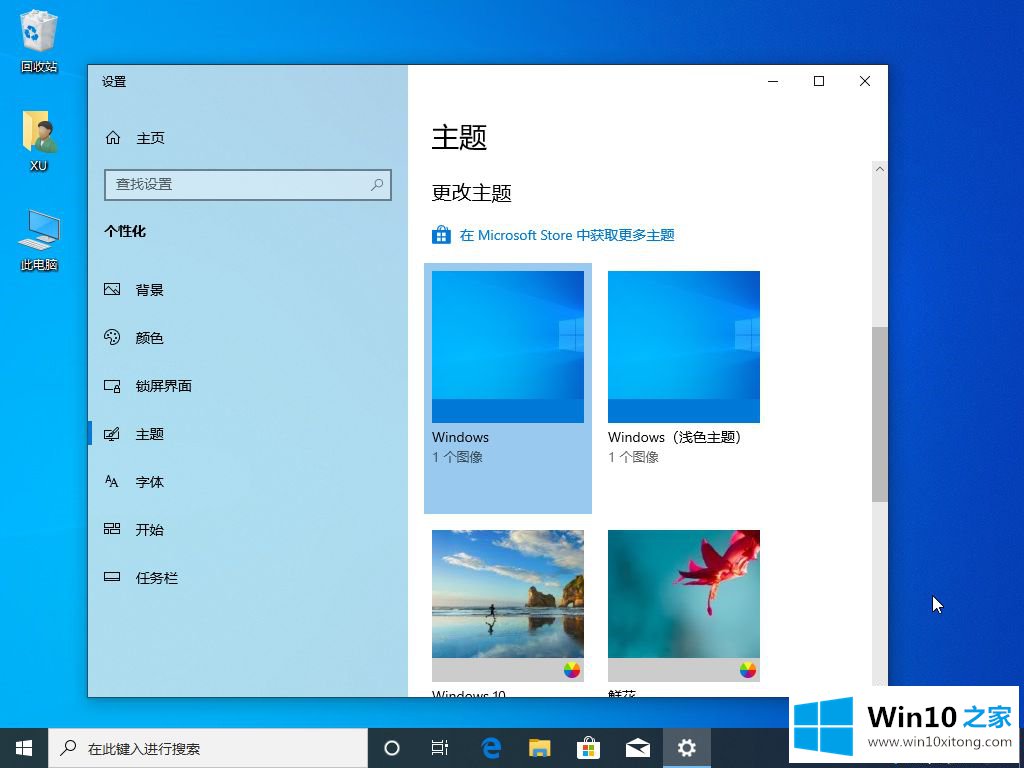1024x768 pixels.
Task: Launch Microsoft Edge from taskbar
Action: (x=491, y=748)
